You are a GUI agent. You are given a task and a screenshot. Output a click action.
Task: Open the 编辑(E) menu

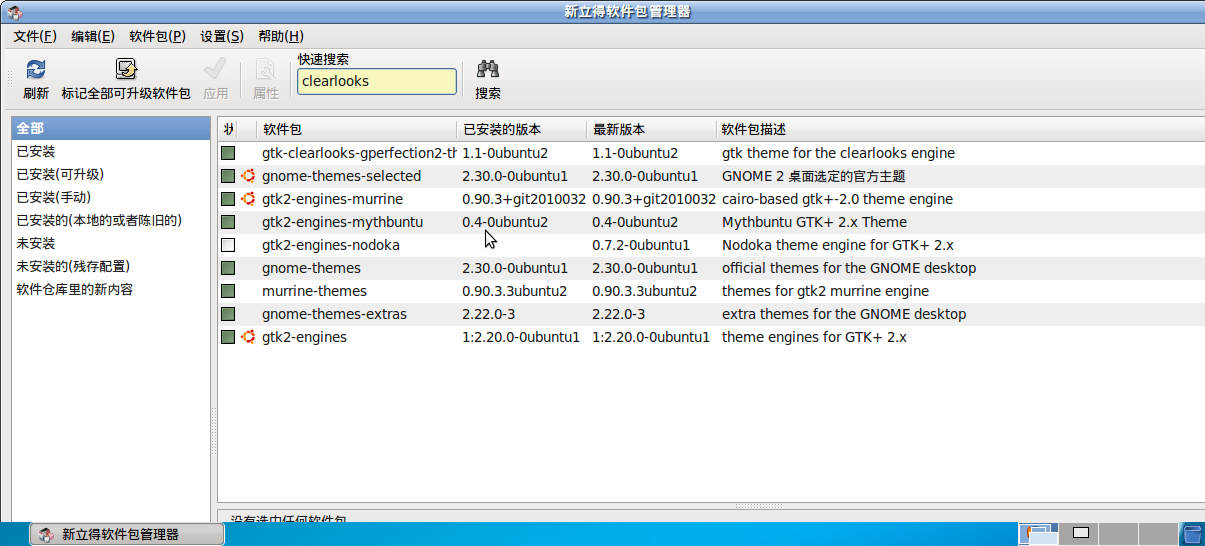point(93,36)
